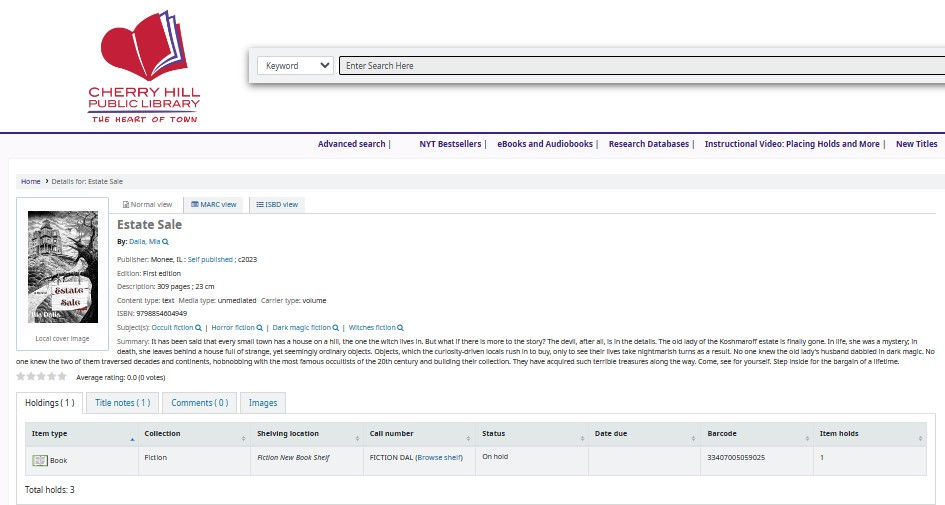Click magnifier icon after Horror fiction
Screen dimensions: 945x505
(260, 328)
